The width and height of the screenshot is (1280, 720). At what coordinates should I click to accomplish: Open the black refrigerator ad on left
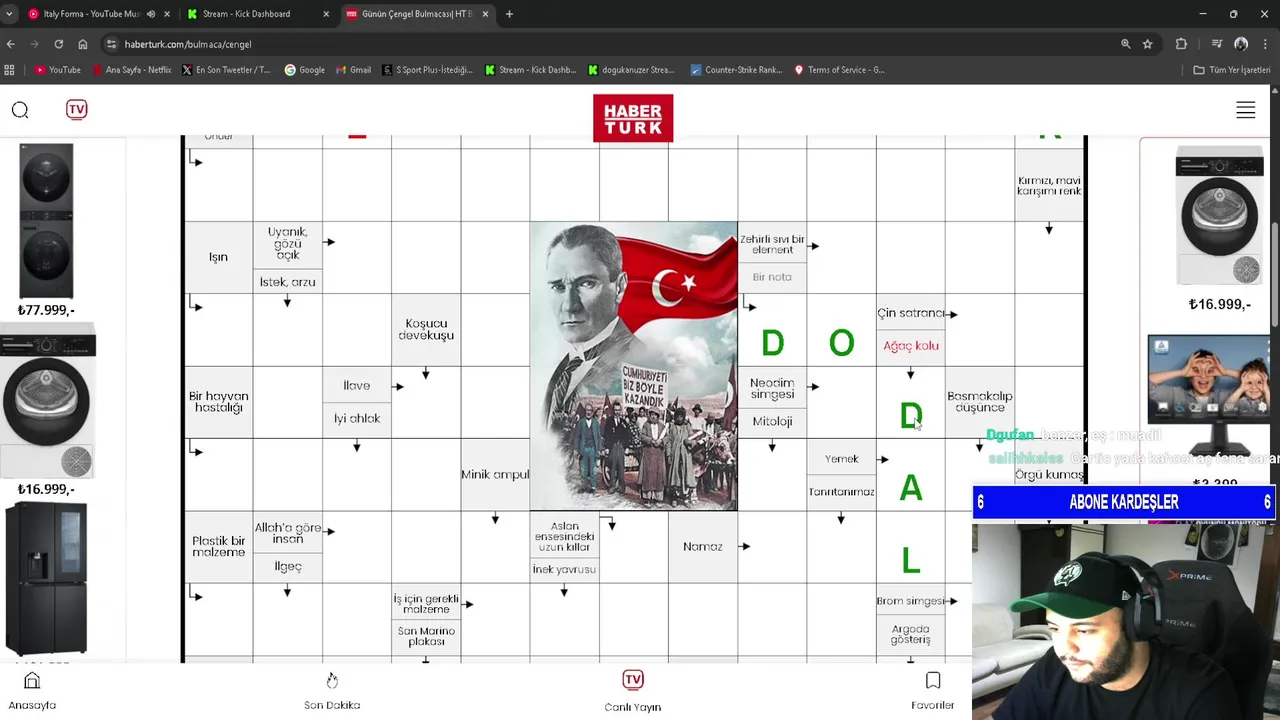coord(46,580)
